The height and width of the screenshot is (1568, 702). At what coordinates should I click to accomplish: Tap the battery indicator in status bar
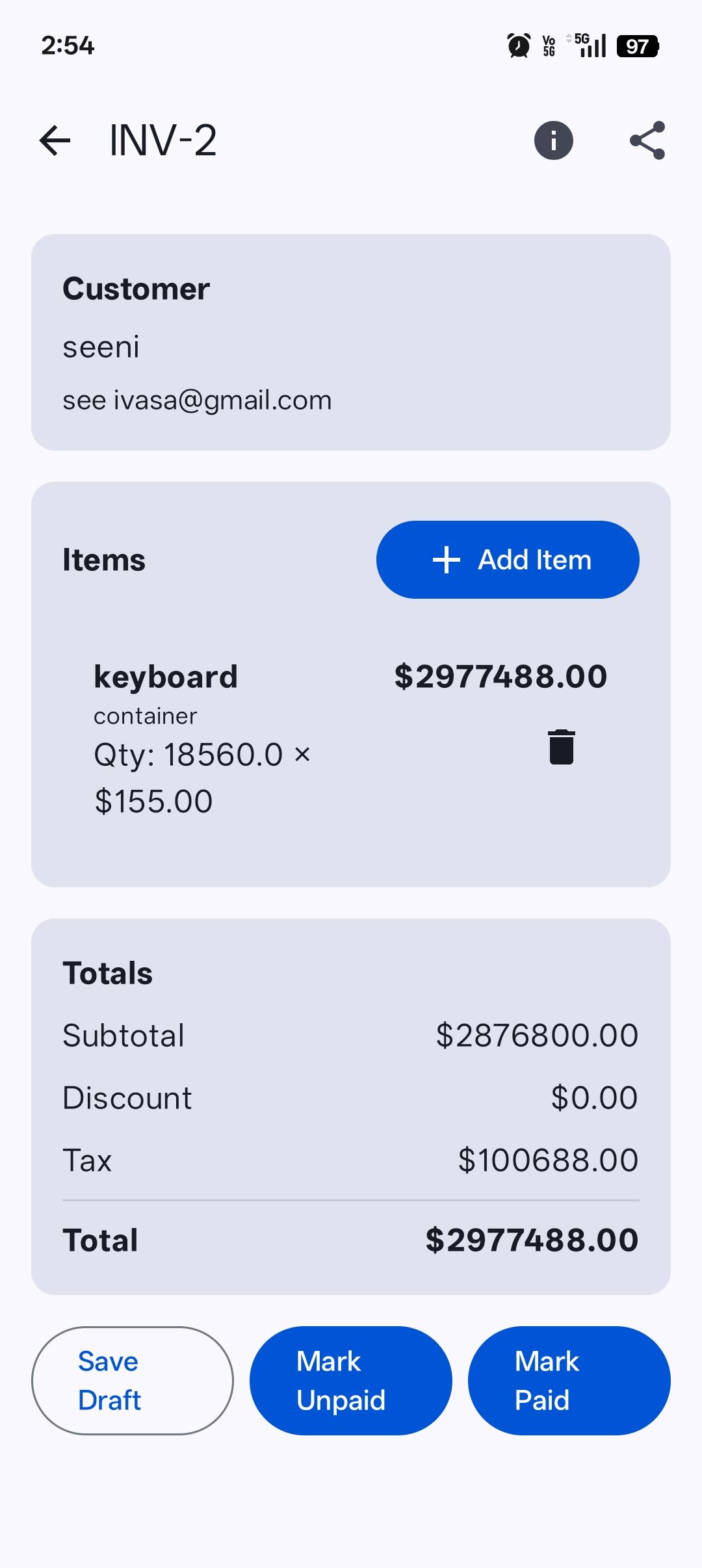coord(638,46)
